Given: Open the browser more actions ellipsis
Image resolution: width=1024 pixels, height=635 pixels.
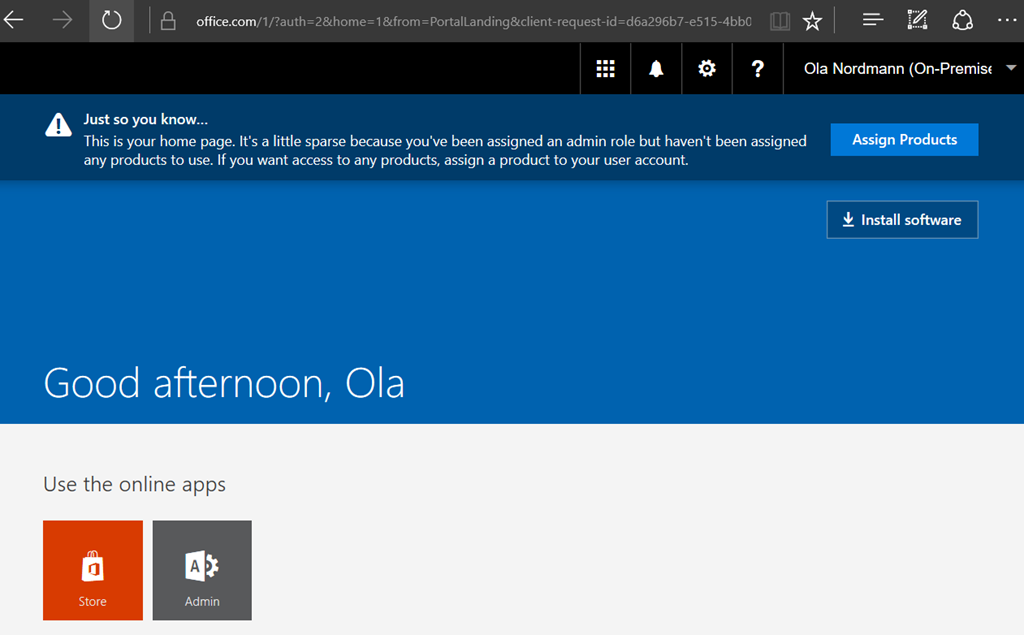Looking at the screenshot, I should [x=1006, y=20].
